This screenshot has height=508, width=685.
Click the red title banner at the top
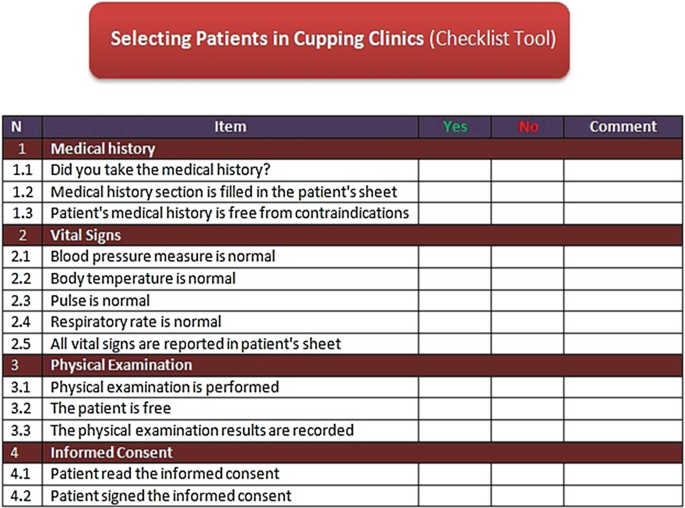329,40
